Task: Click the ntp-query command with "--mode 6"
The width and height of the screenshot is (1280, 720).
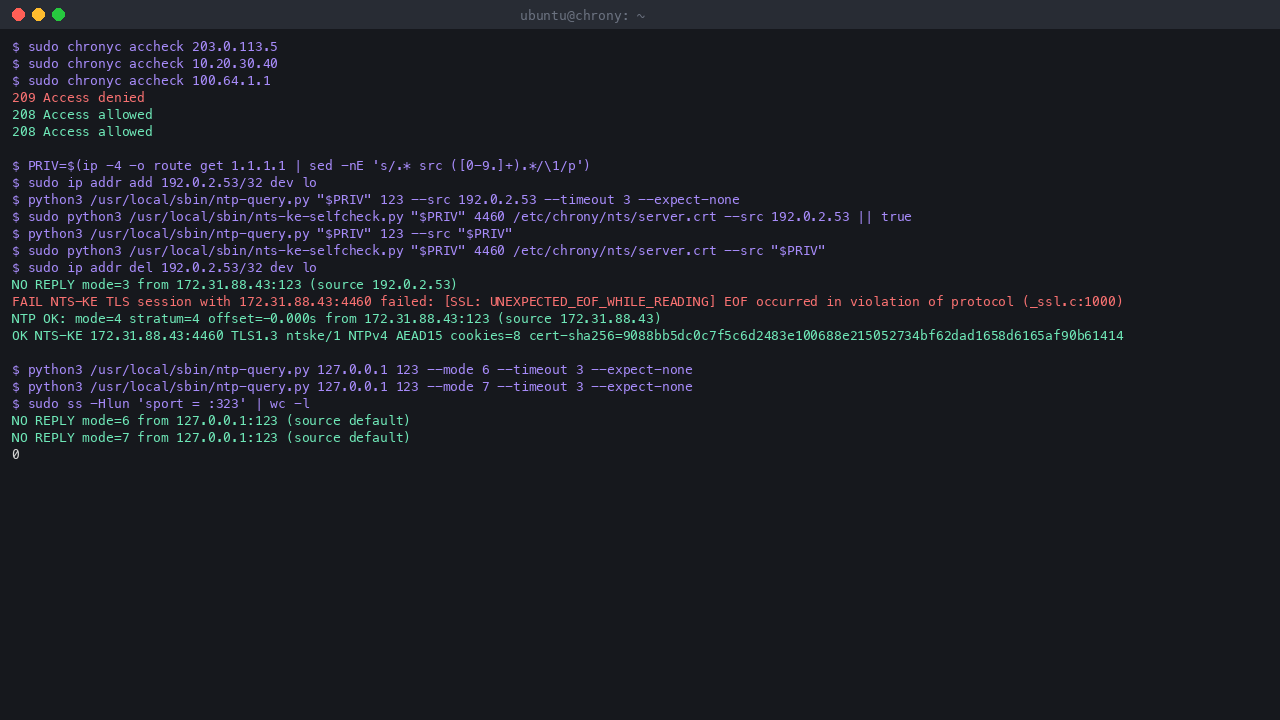Action: coord(352,370)
